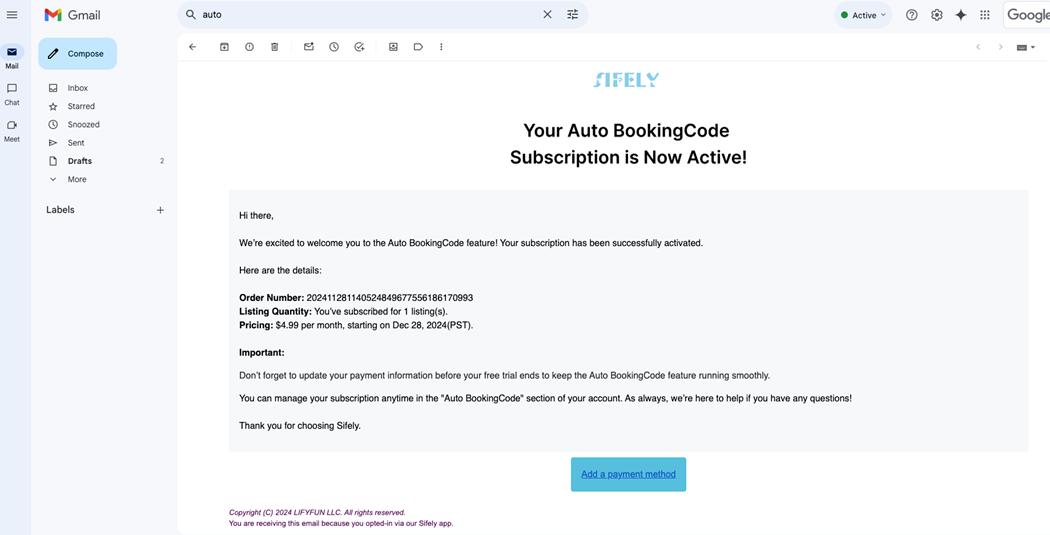Open the Google apps grid

pos(984,15)
